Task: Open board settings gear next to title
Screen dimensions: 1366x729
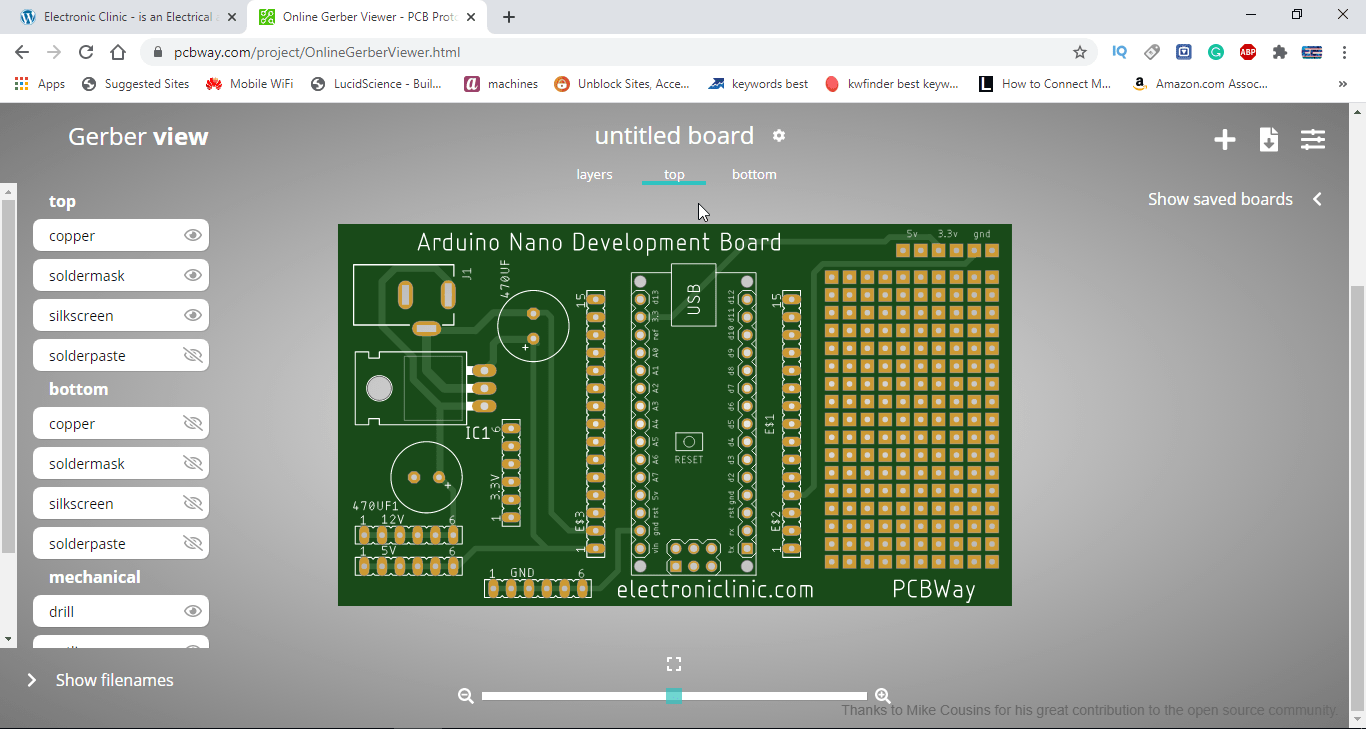Action: click(779, 136)
